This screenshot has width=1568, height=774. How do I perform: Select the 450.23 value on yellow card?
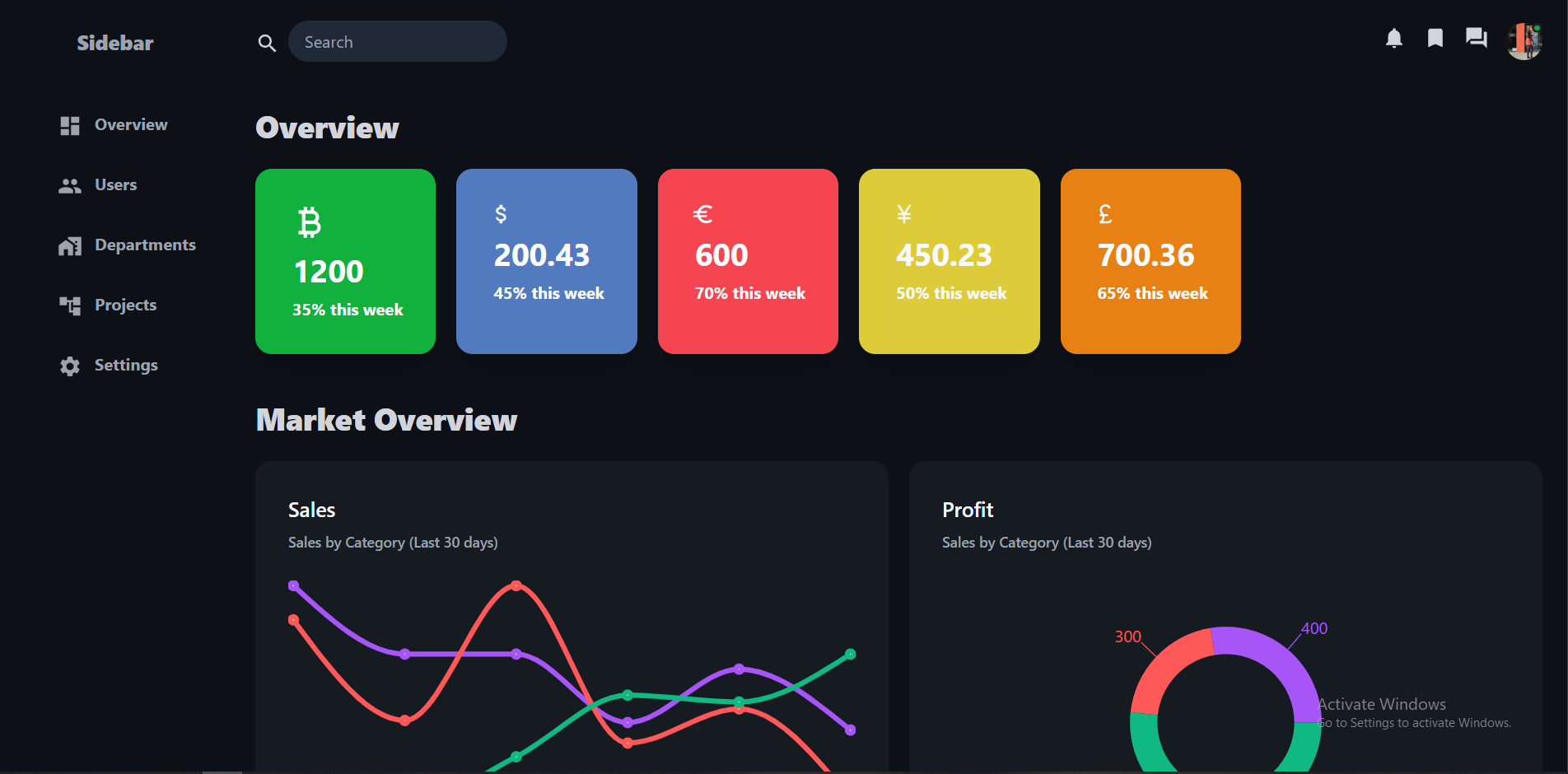[945, 255]
